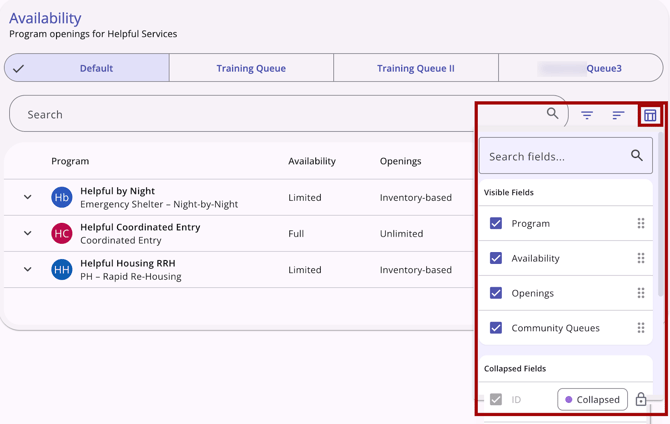Toggle the Community Queues checkbox
Viewport: 670px width, 424px height.
(x=496, y=328)
